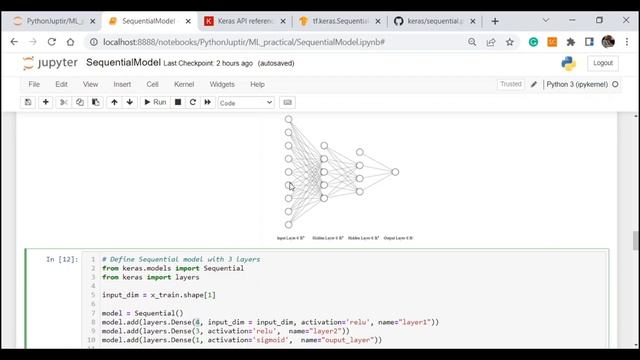Open the Insert menu
This screenshot has width=640, height=360.
click(x=122, y=84)
